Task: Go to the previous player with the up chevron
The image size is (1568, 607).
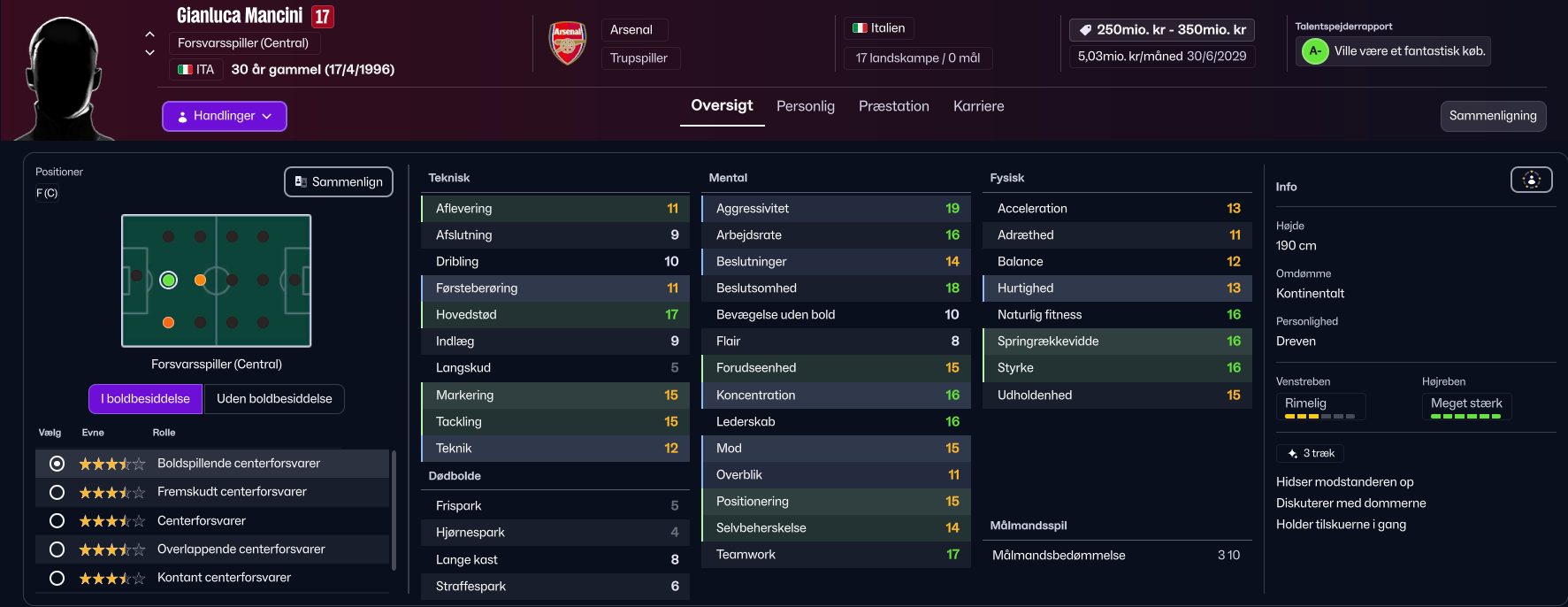Action: (x=150, y=35)
